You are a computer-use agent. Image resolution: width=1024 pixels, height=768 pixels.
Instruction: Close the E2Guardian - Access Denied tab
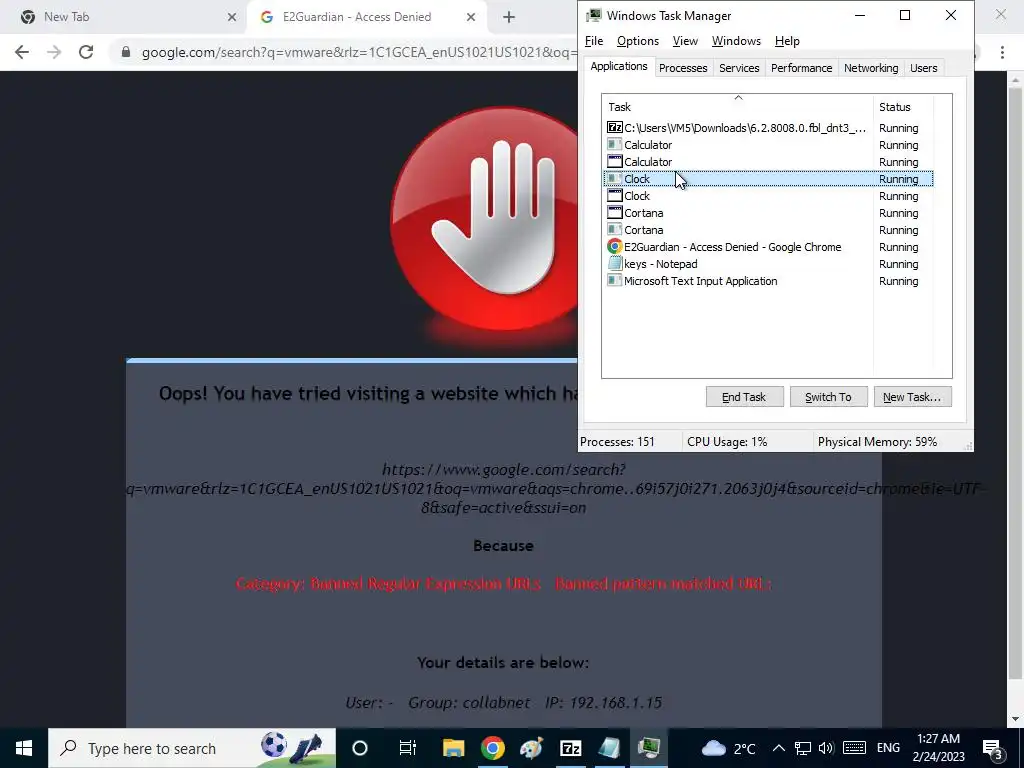[471, 18]
